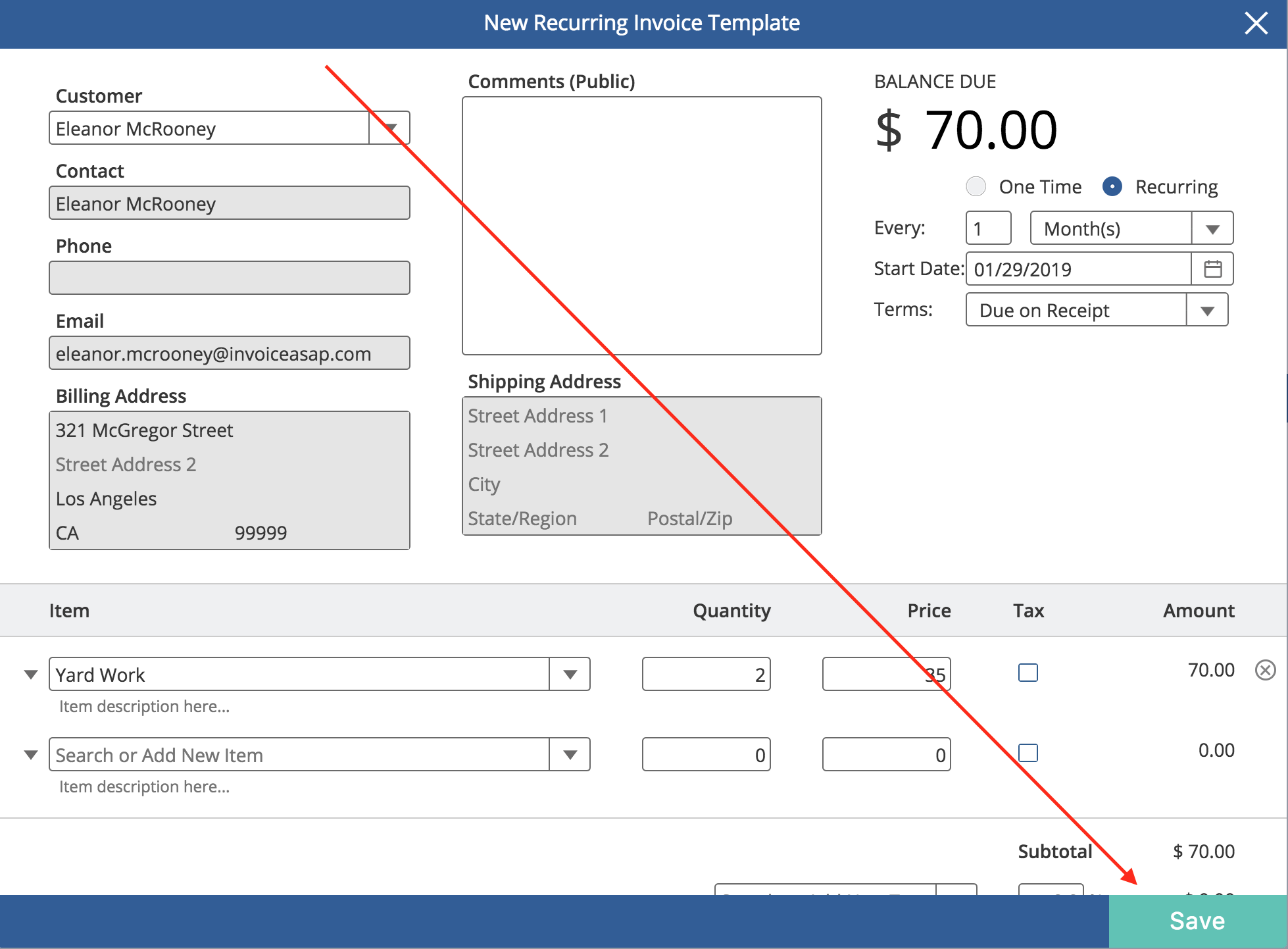Remove the Yard Work line item

[1265, 670]
